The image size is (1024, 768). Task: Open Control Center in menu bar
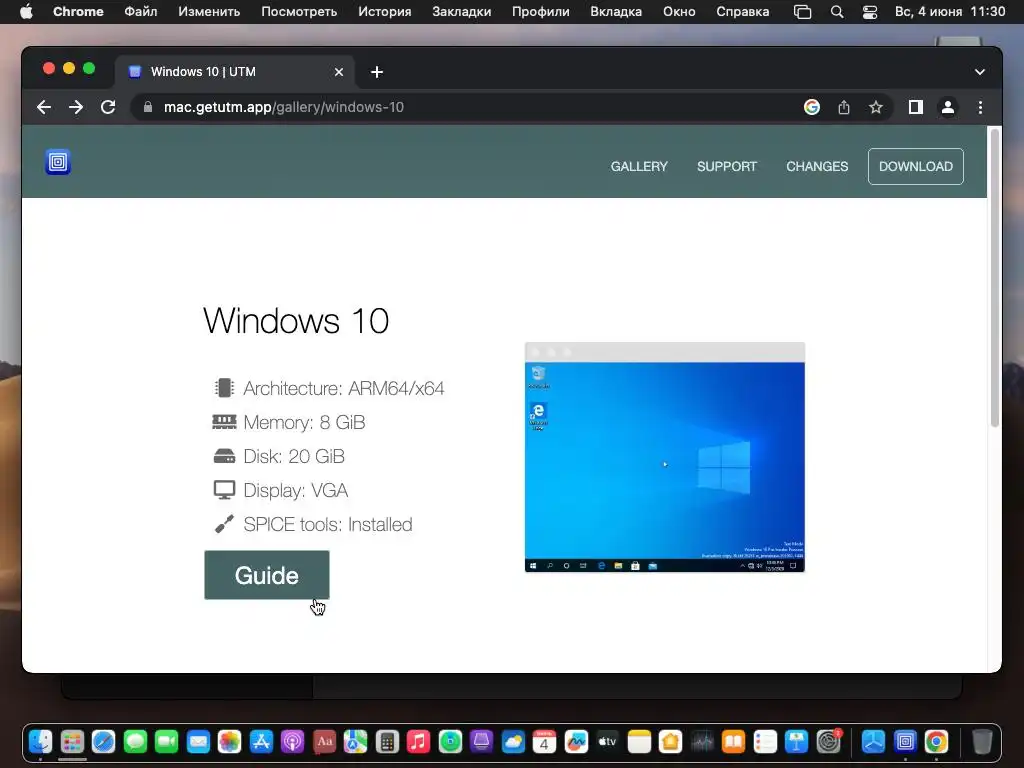870,12
